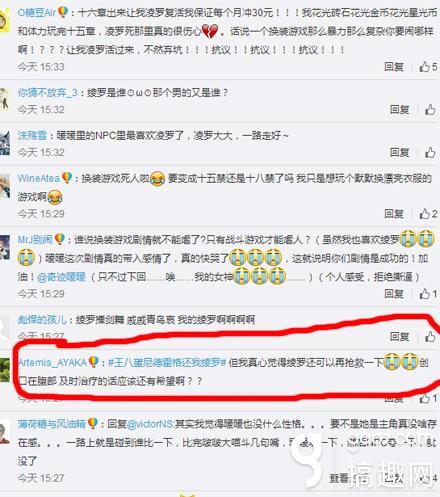Open the @奇迹暖暖 mention link
The image size is (440, 497).
pos(62,277)
